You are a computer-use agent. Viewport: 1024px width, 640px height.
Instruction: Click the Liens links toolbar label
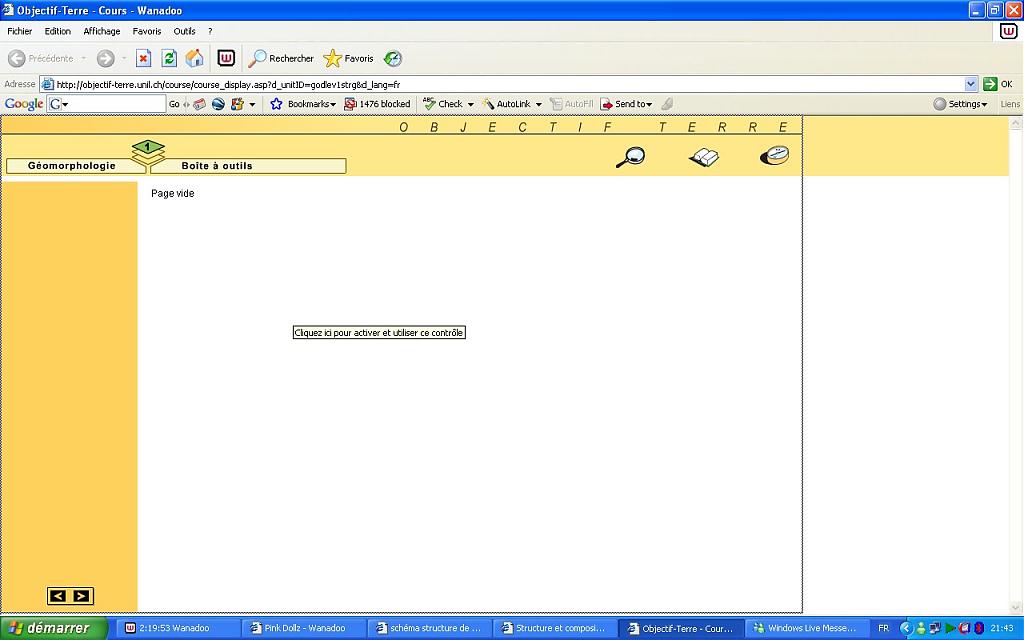(1010, 104)
